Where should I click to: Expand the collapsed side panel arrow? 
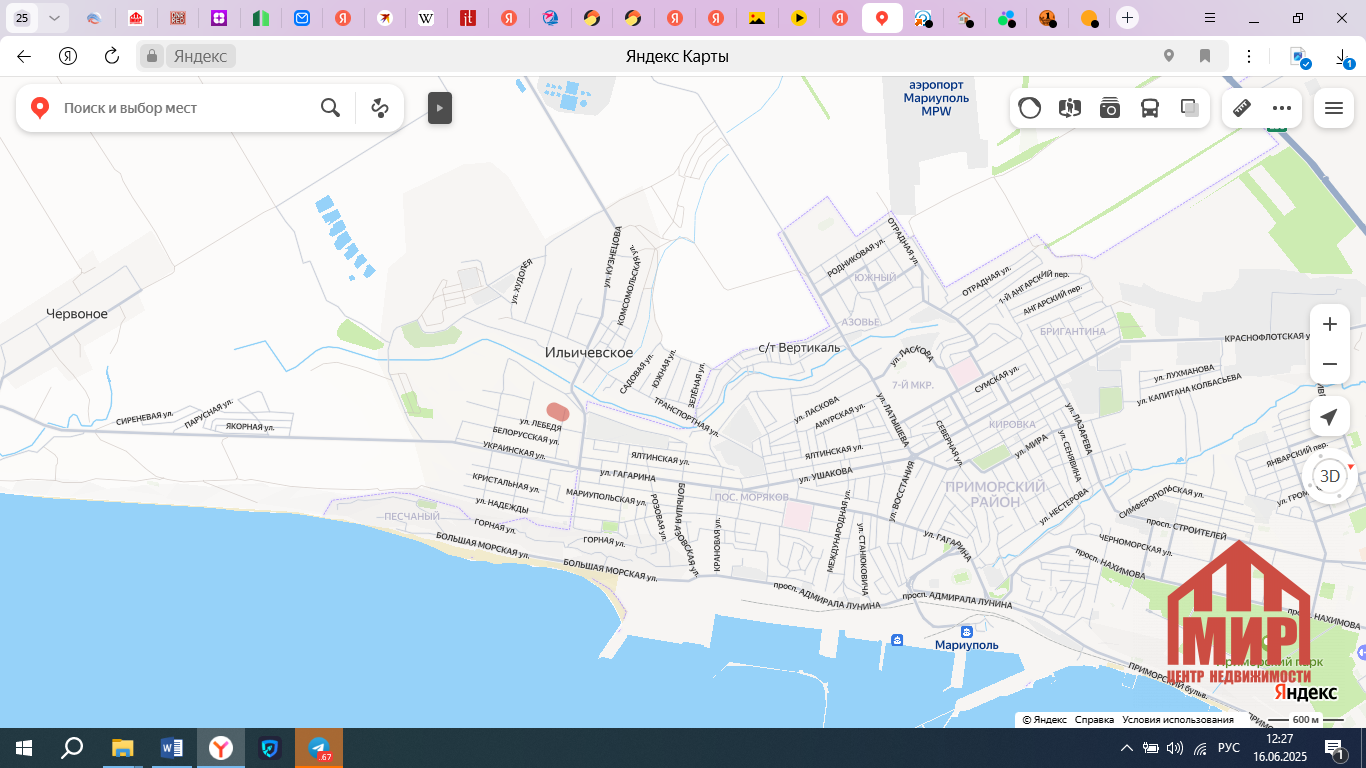pyautogui.click(x=440, y=108)
